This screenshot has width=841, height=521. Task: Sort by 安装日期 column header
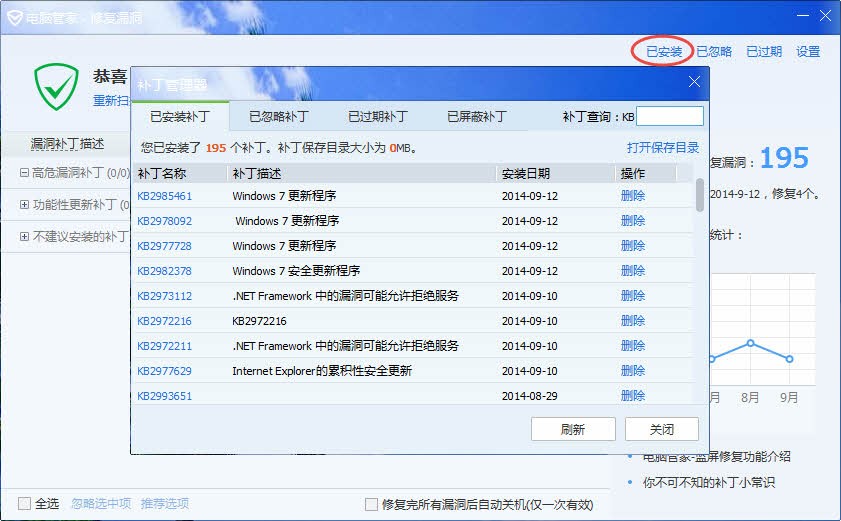point(556,173)
